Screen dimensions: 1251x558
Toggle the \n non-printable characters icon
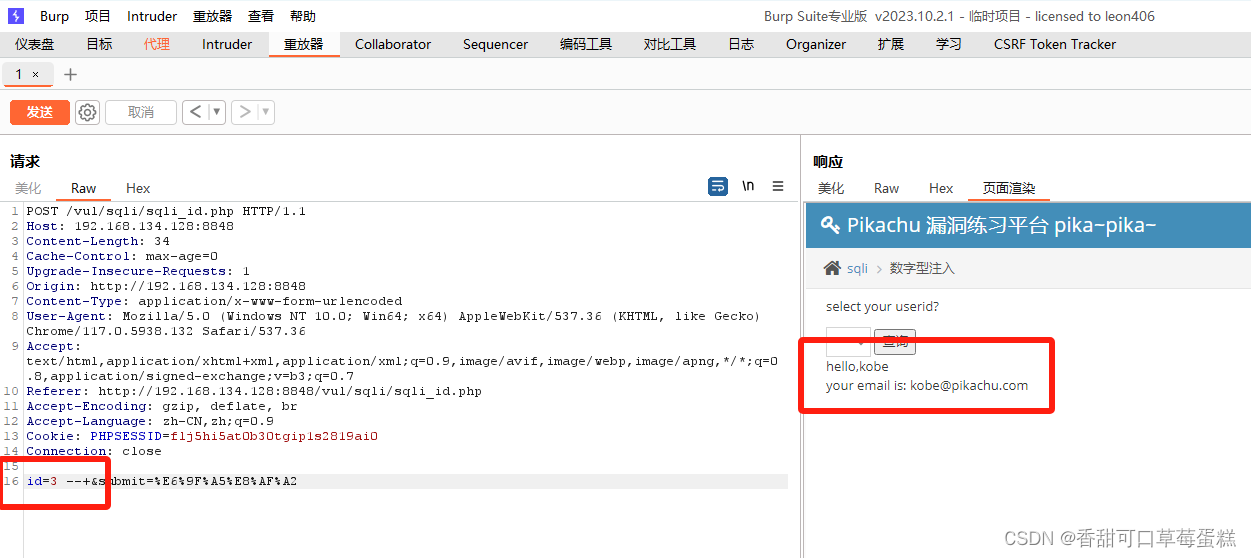[x=748, y=186]
